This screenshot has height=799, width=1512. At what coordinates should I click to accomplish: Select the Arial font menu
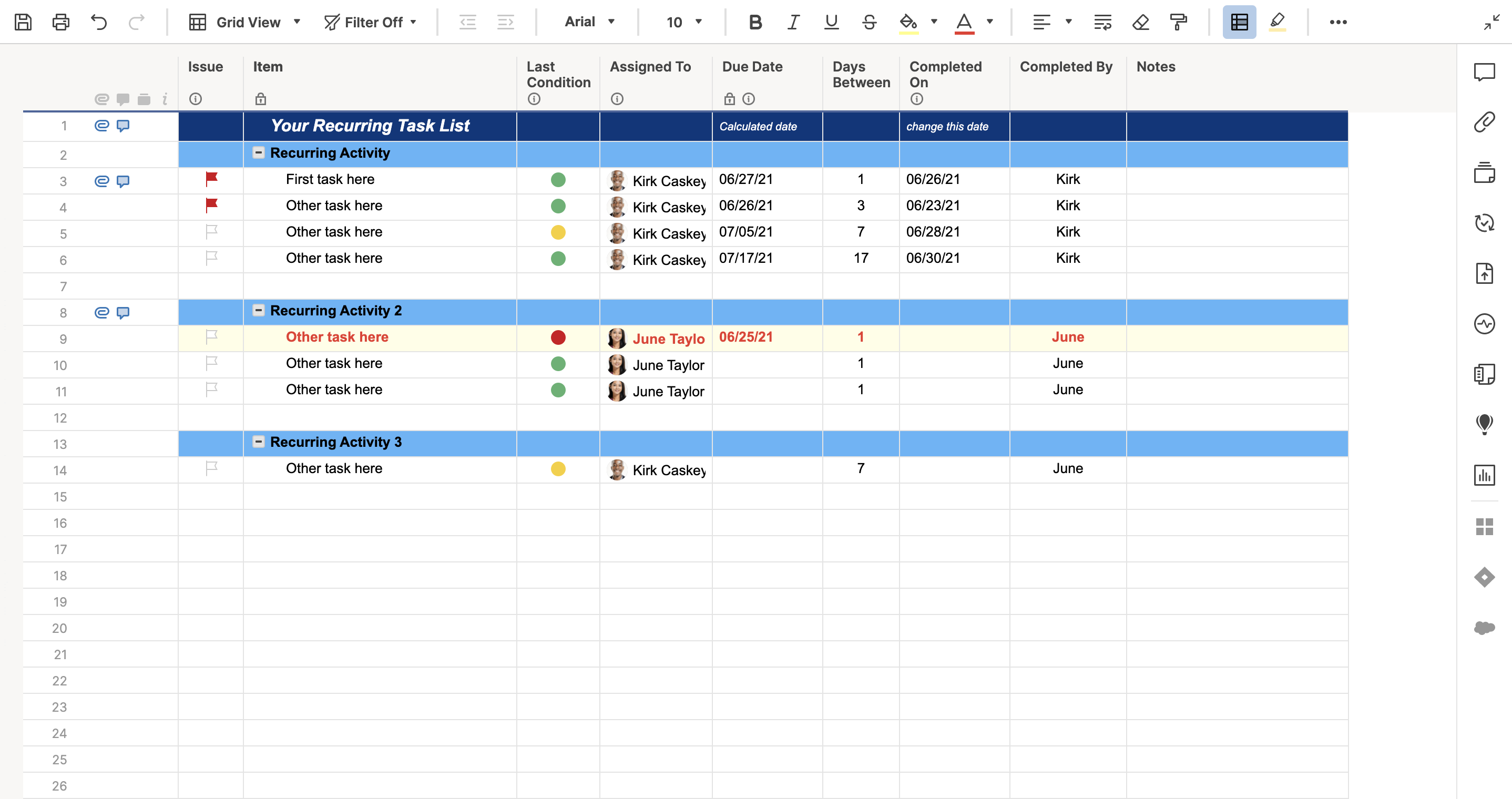pos(589,22)
